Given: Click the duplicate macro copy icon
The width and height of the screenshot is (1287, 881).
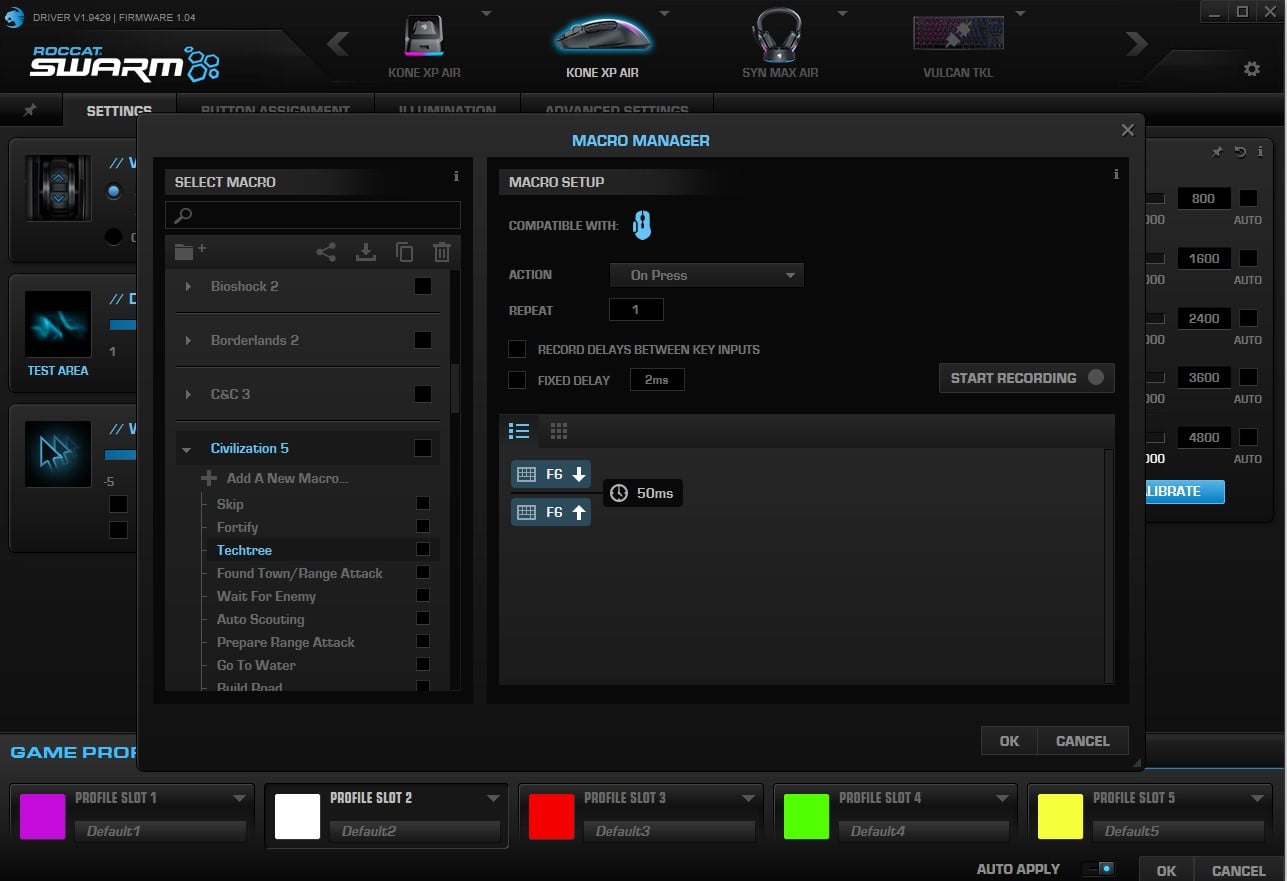Looking at the screenshot, I should click(404, 252).
